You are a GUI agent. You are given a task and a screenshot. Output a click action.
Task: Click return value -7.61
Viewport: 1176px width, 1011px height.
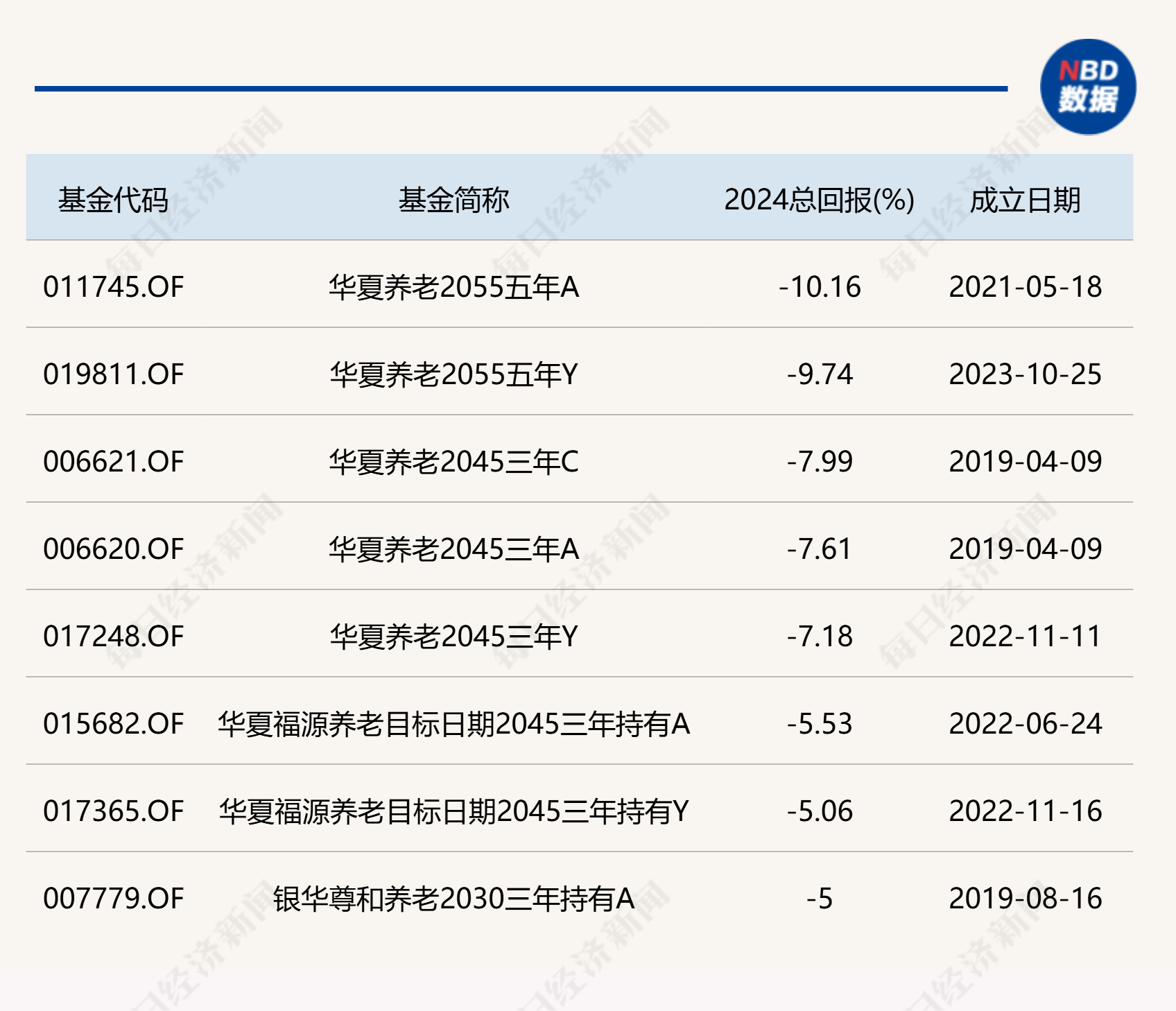820,549
